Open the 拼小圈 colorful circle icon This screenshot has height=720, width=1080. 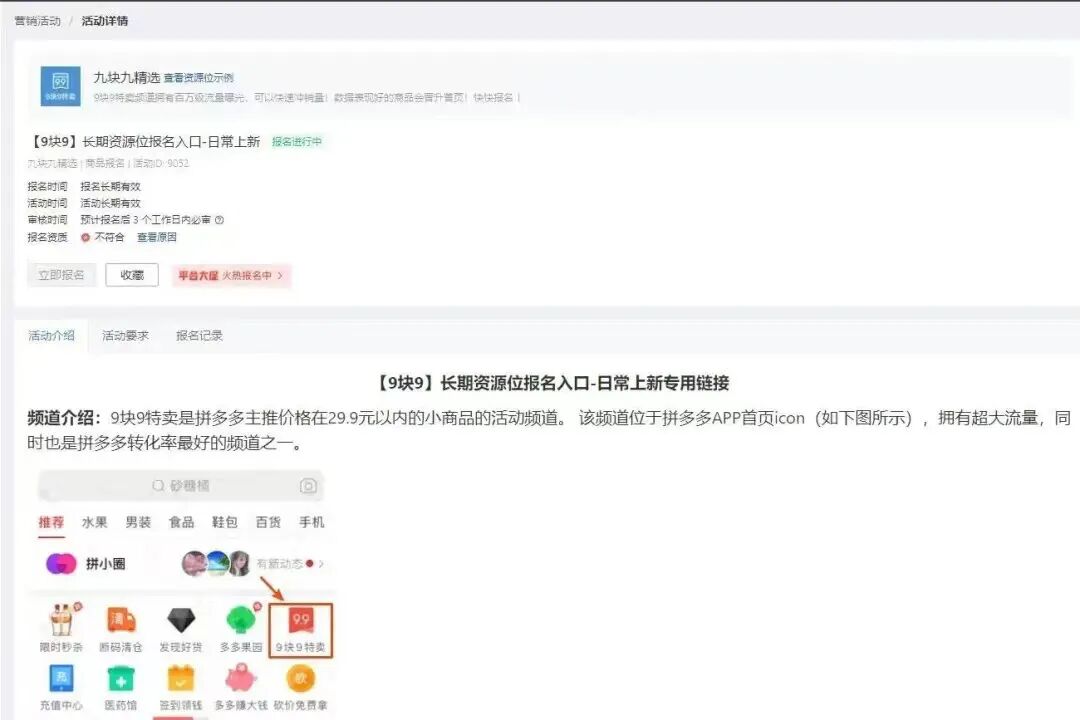coord(62,563)
